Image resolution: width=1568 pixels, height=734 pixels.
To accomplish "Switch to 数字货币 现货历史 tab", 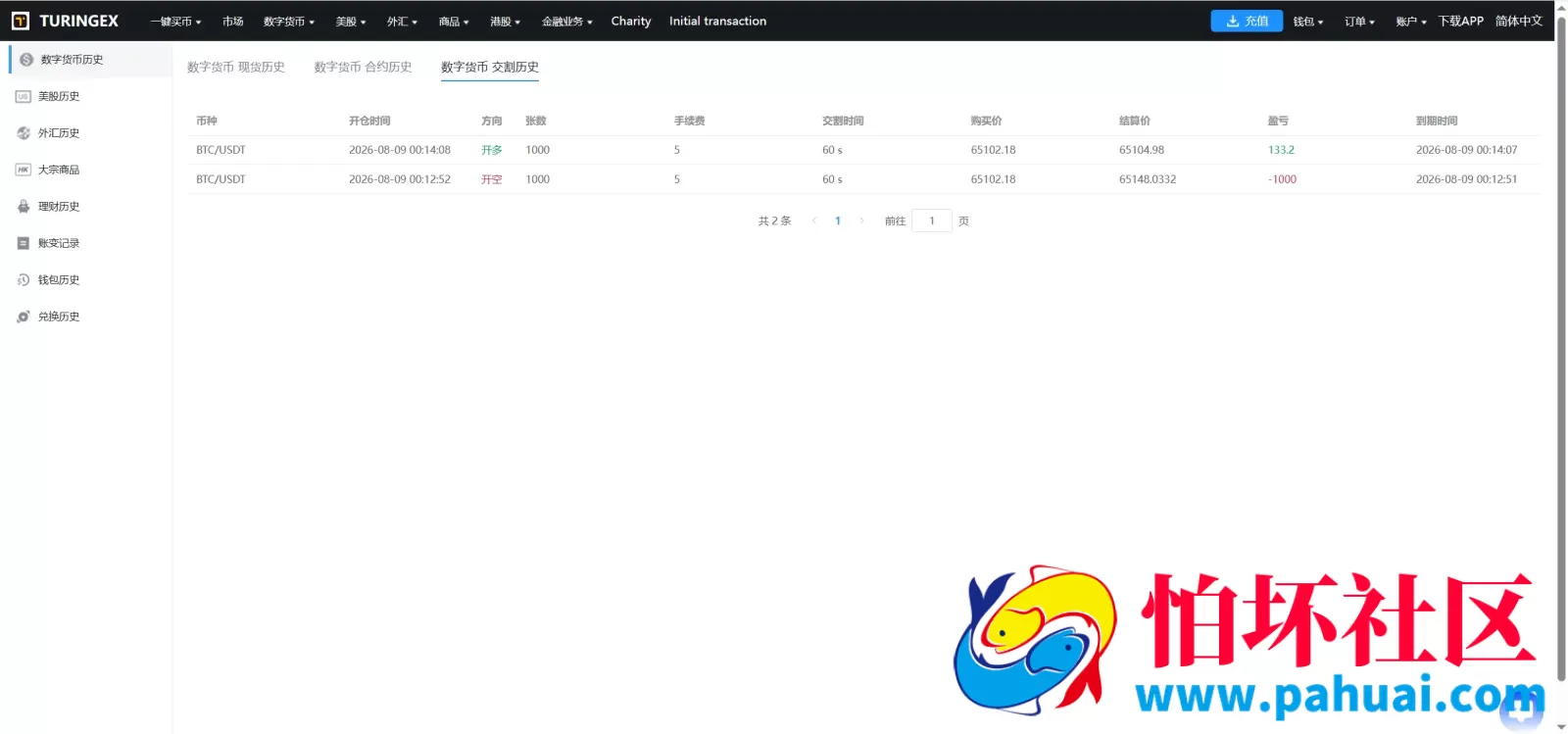I will (x=236, y=67).
